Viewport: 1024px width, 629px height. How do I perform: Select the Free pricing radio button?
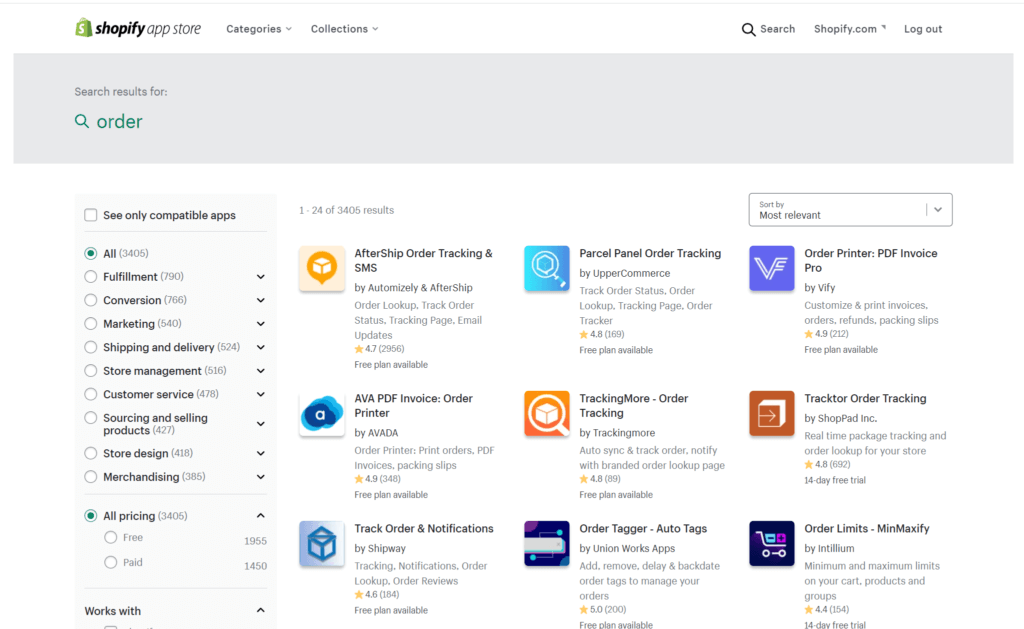111,538
